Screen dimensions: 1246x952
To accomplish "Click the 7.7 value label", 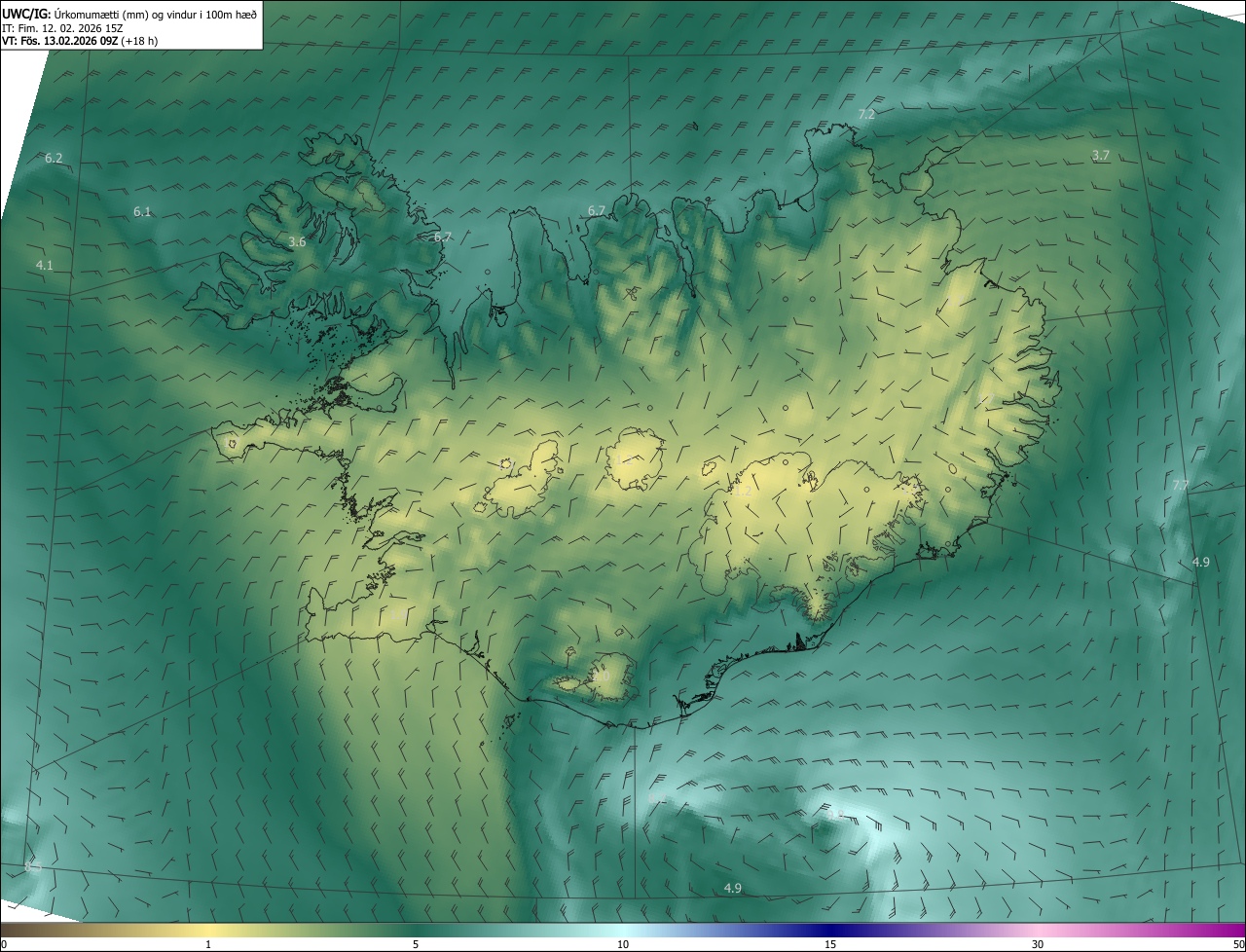I will click(x=1180, y=485).
